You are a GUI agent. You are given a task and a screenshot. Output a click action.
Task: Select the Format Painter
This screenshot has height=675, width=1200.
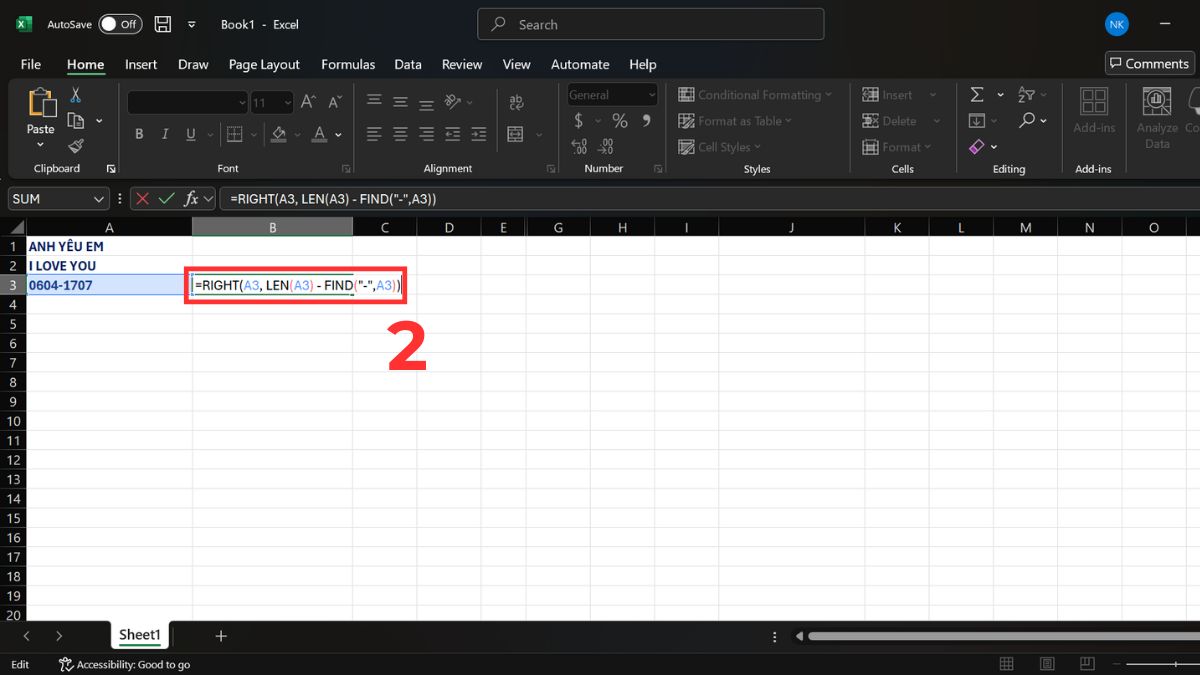click(x=75, y=146)
